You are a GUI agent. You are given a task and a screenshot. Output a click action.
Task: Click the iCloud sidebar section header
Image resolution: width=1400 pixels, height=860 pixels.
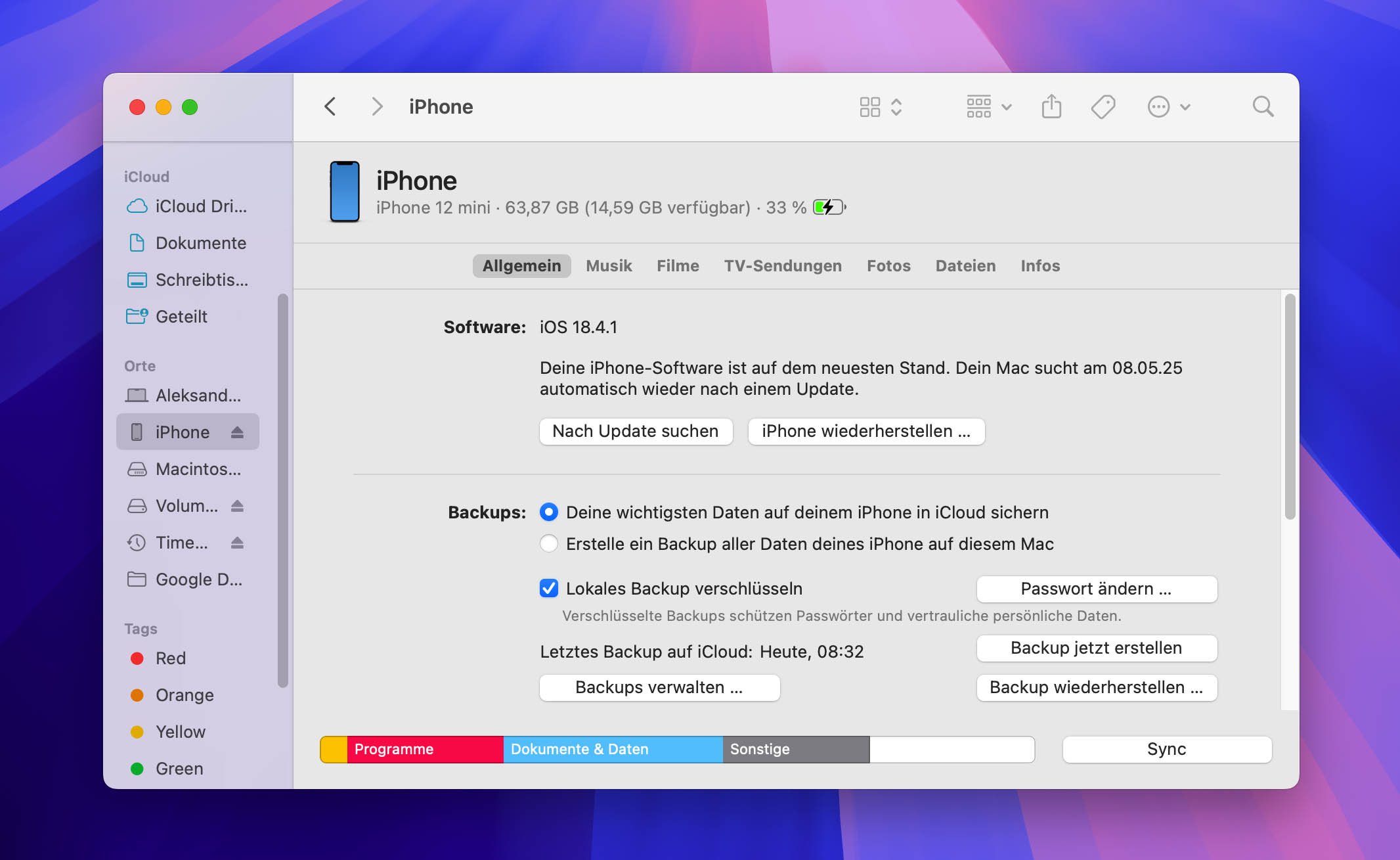click(x=146, y=177)
